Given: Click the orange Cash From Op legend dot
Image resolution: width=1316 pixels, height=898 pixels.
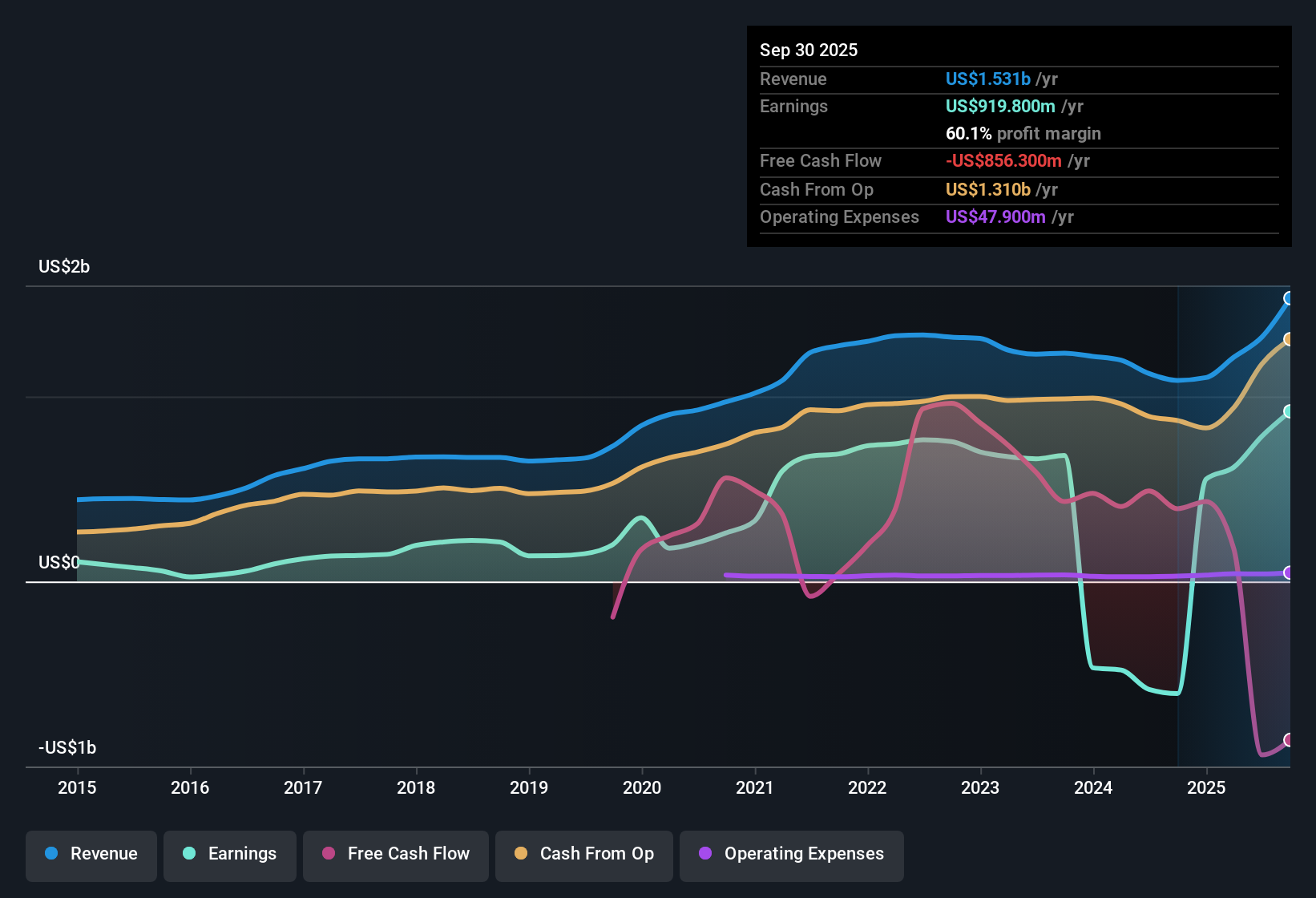Looking at the screenshot, I should 520,854.
